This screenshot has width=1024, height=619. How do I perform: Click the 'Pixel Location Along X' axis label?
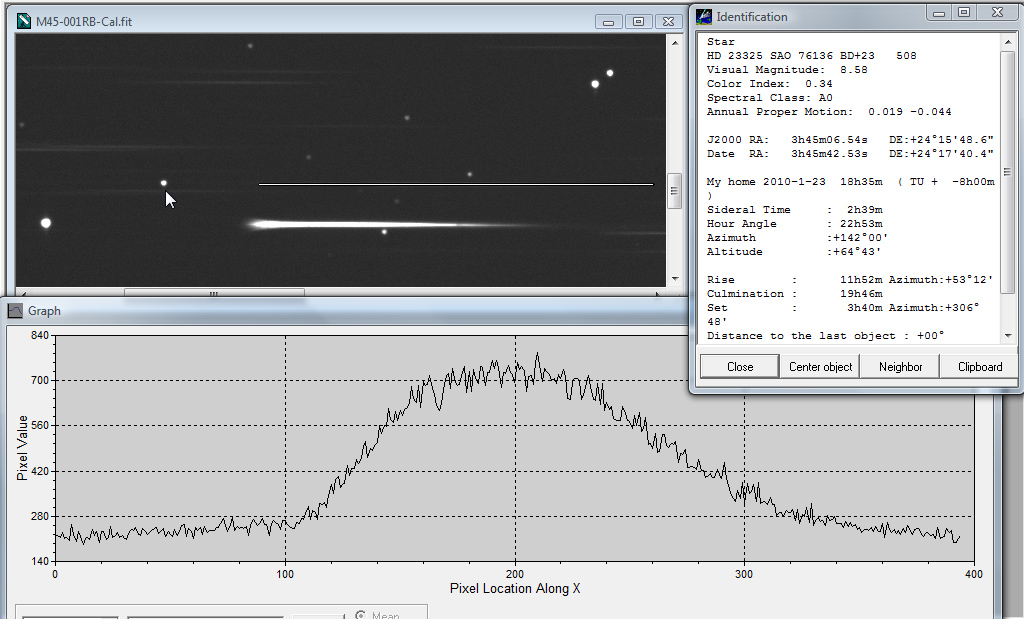click(515, 588)
